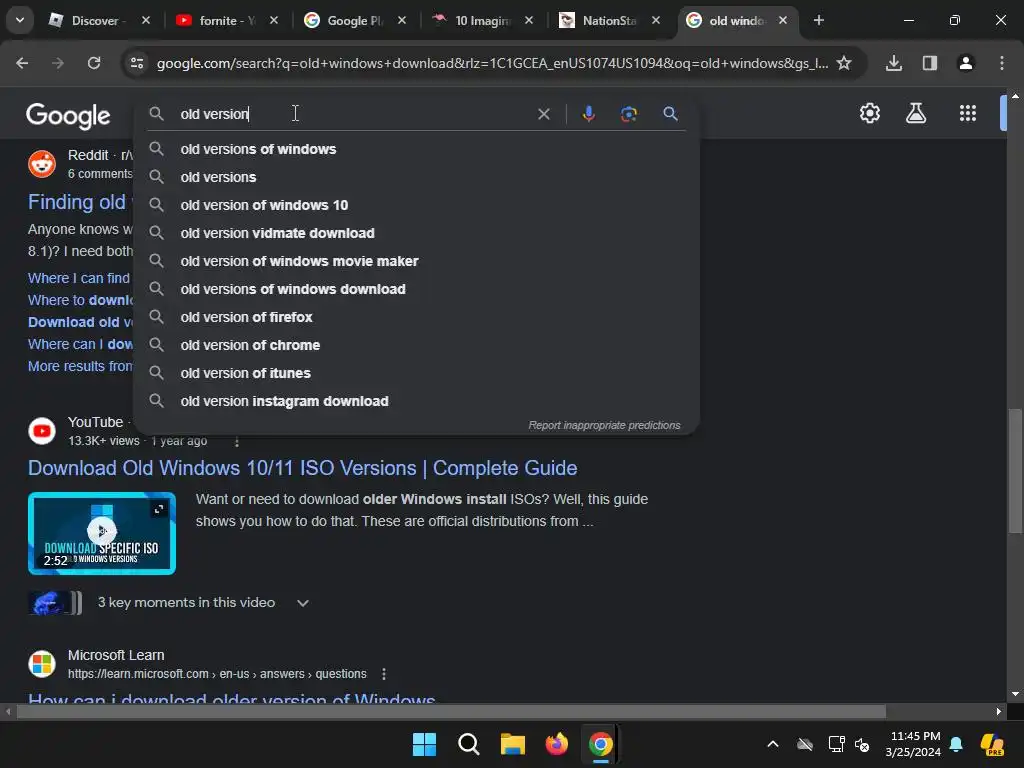Open the notification bell in system tray
The height and width of the screenshot is (768, 1024).
[956, 744]
